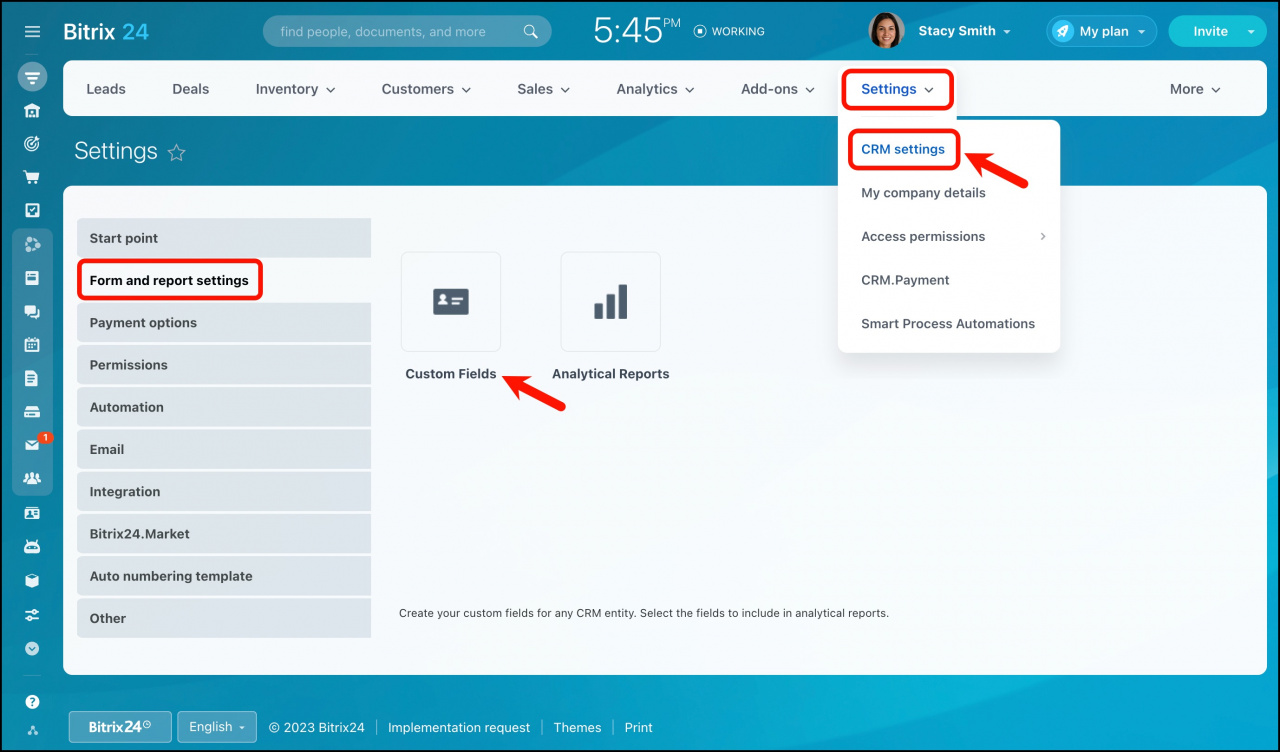The image size is (1280, 752).
Task: Open the My plan dropdown
Action: click(x=1102, y=32)
